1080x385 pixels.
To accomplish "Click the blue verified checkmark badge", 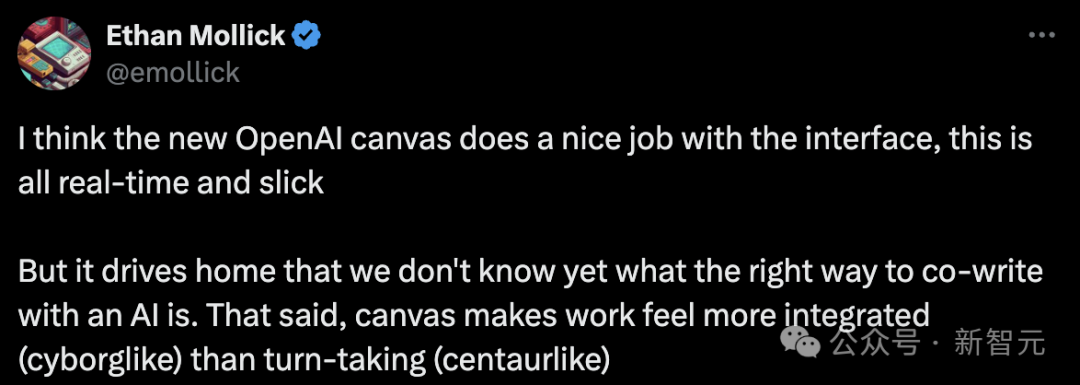I will coord(306,34).
